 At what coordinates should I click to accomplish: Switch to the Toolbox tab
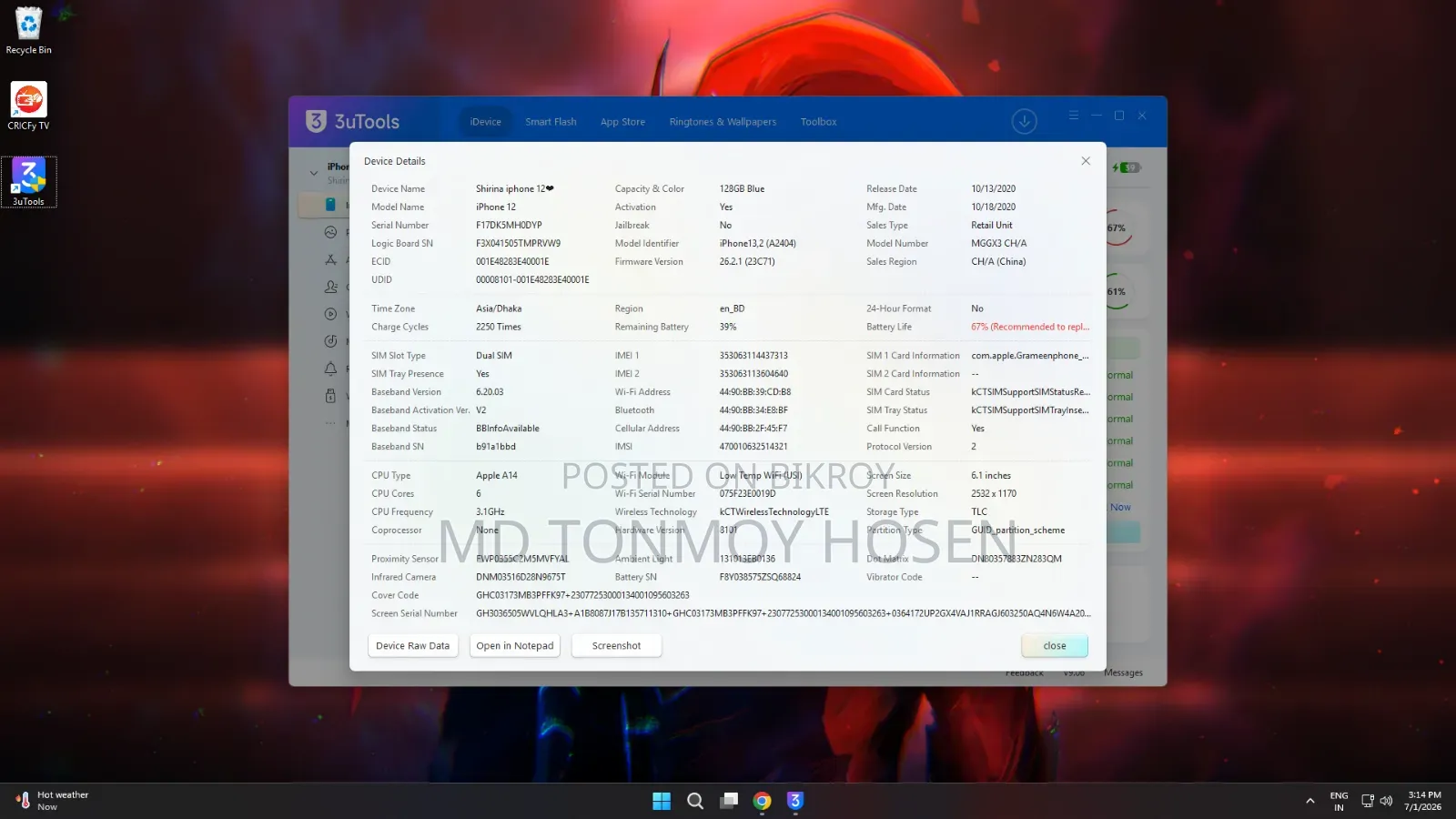(x=818, y=122)
